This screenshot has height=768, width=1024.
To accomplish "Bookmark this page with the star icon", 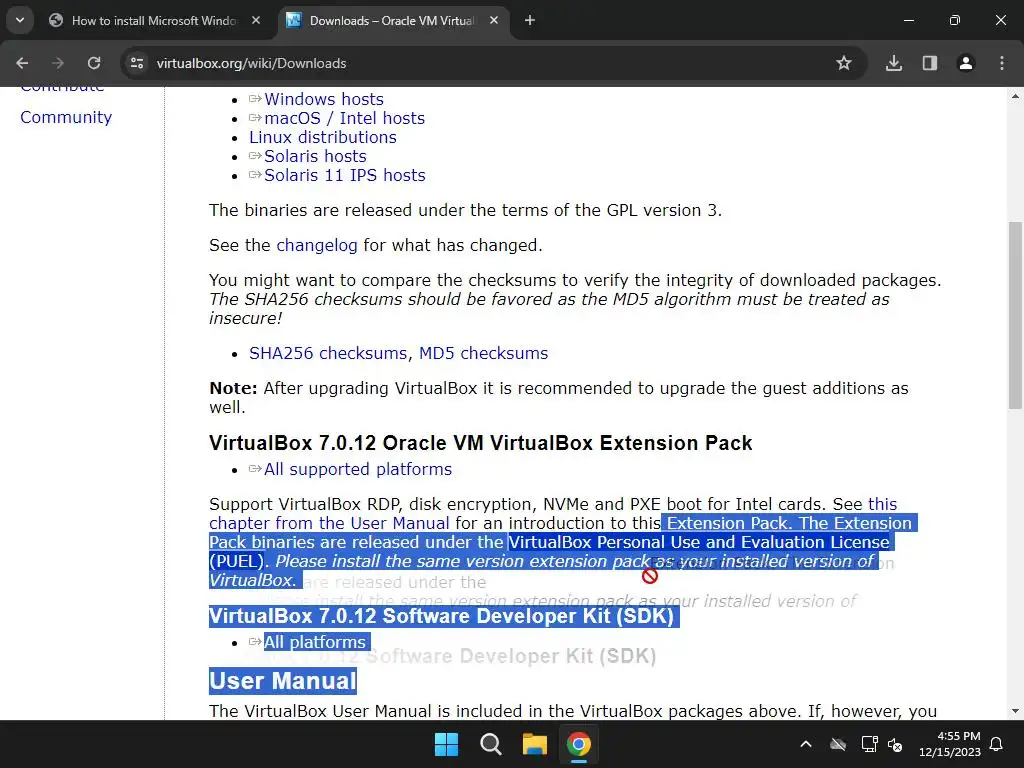I will pyautogui.click(x=844, y=63).
